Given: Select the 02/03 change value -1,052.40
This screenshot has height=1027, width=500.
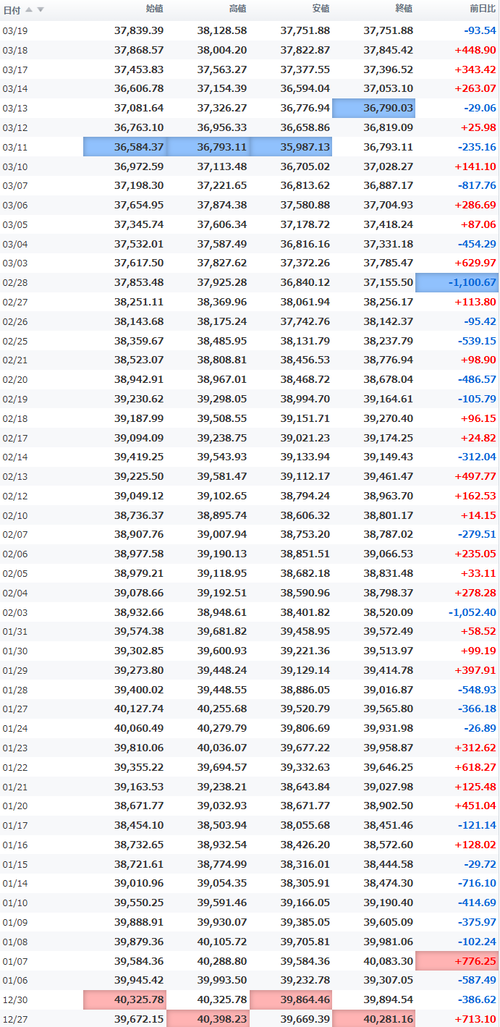Looking at the screenshot, I should click(x=472, y=612).
